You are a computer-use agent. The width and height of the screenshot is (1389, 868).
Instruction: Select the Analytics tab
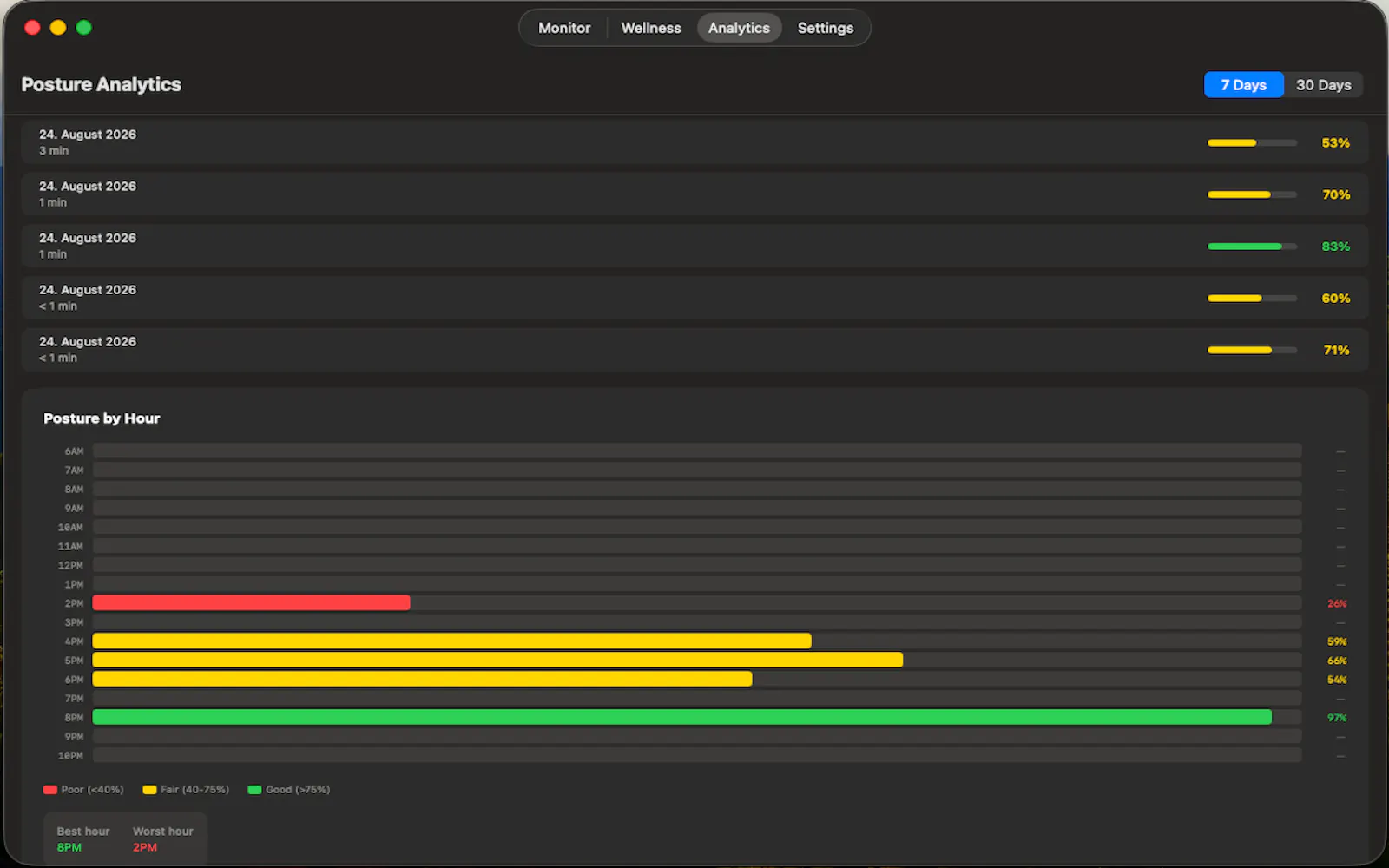739,28
